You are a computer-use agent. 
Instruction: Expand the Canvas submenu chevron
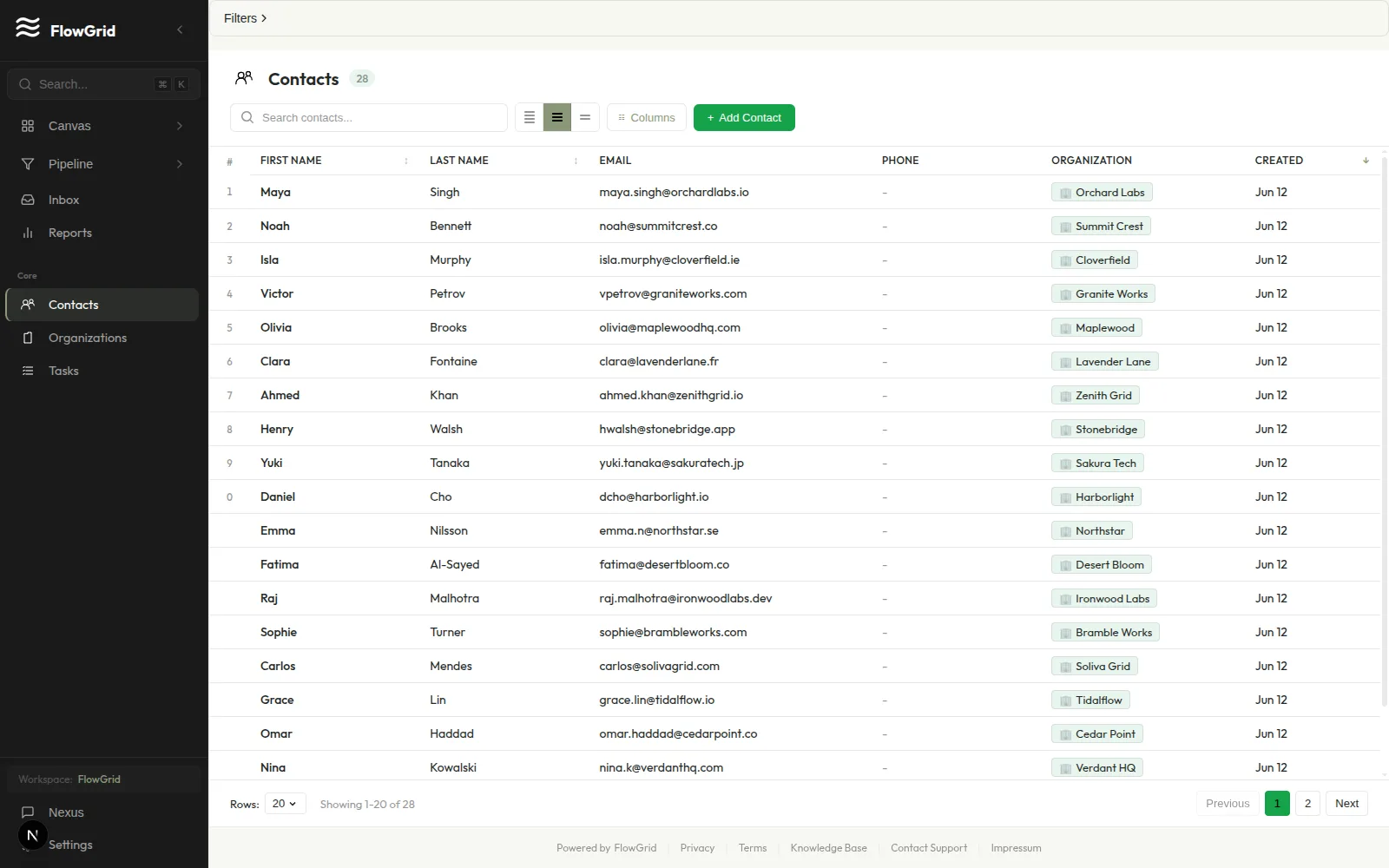180,126
